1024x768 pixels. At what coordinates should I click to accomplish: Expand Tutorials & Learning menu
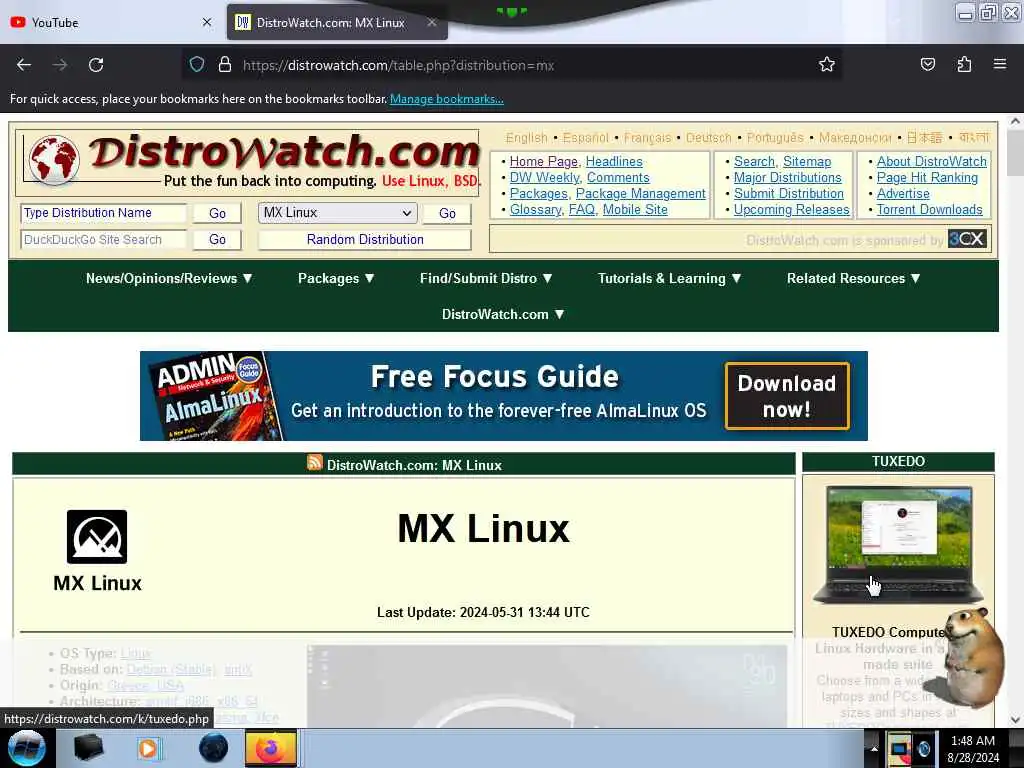click(x=670, y=278)
